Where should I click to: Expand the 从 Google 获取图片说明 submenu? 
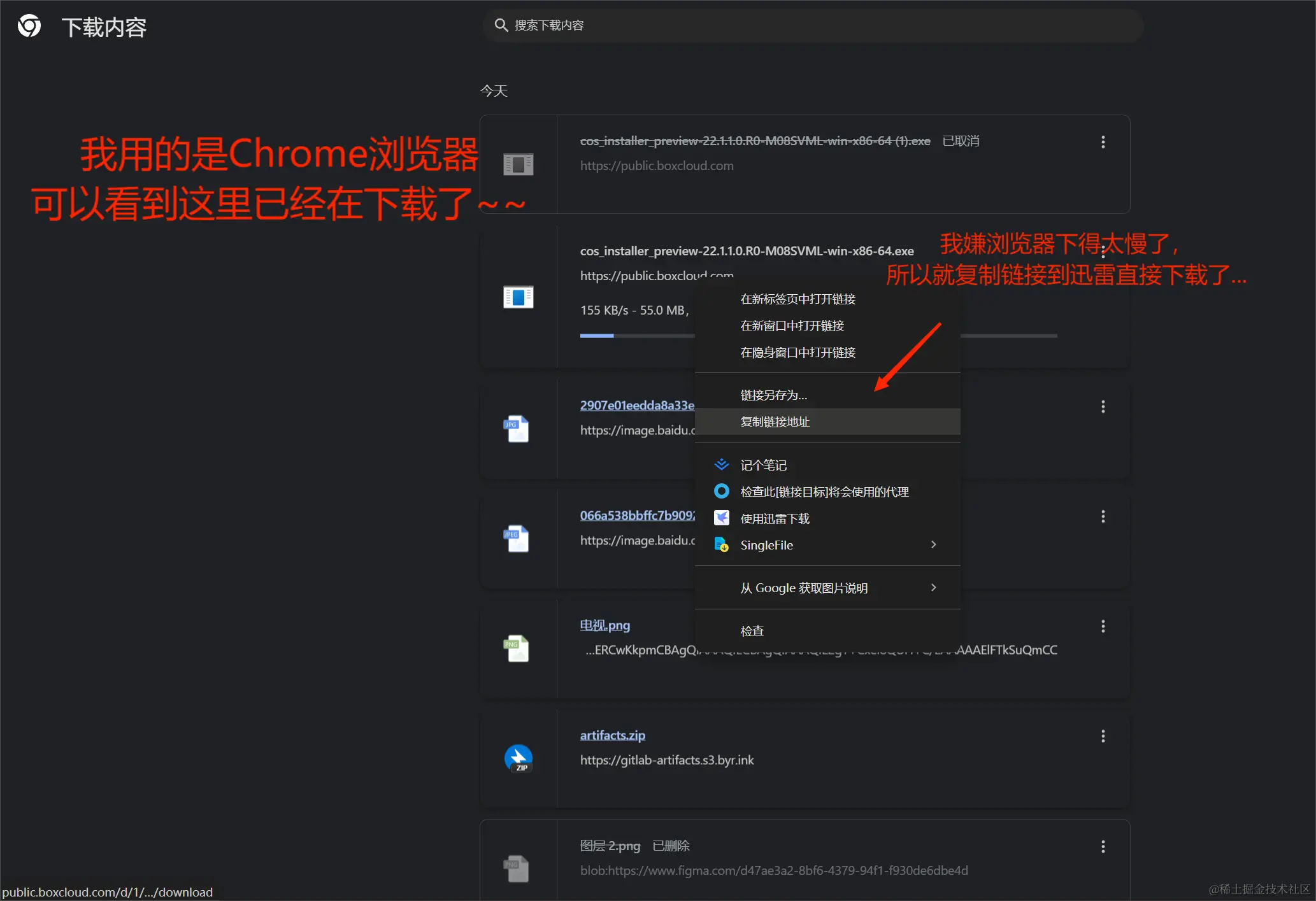[x=933, y=587]
